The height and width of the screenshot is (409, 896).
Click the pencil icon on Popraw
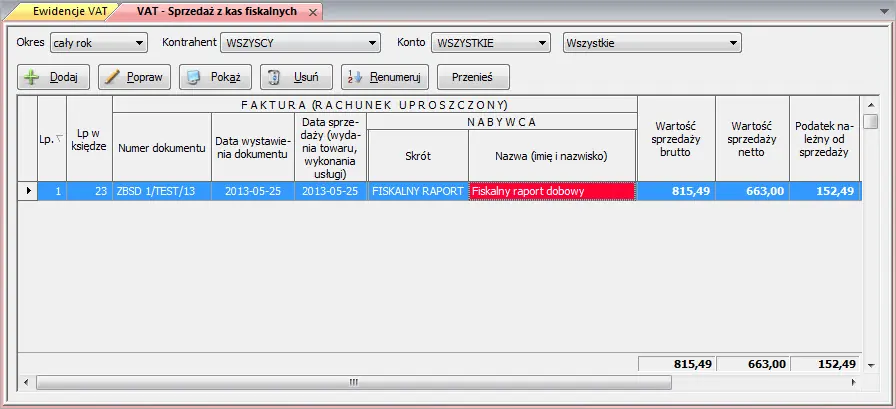(x=113, y=77)
